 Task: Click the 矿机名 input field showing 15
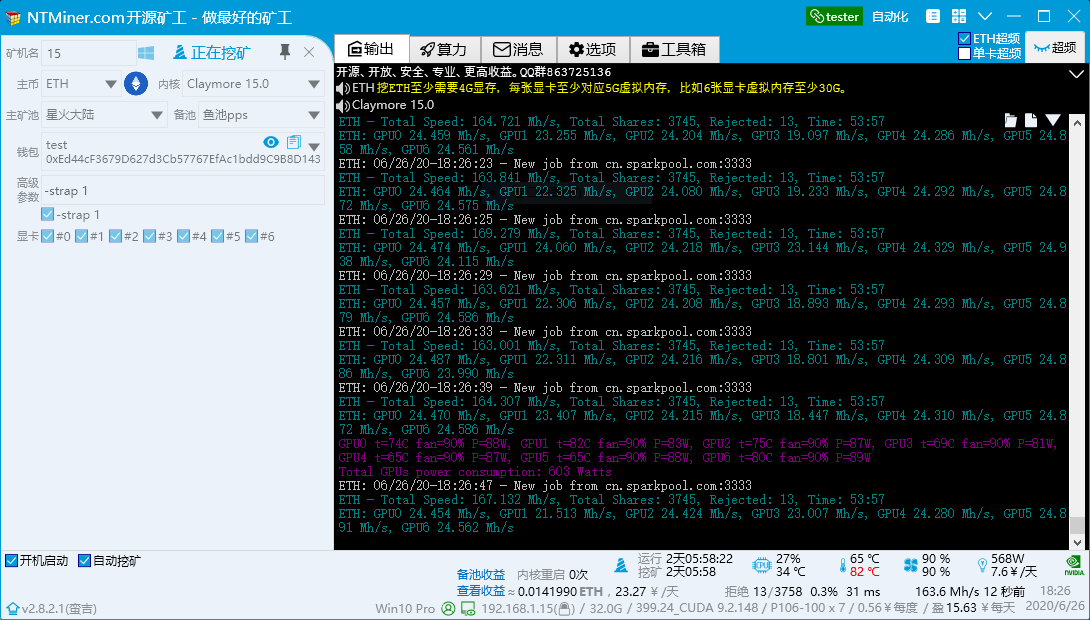(88, 53)
